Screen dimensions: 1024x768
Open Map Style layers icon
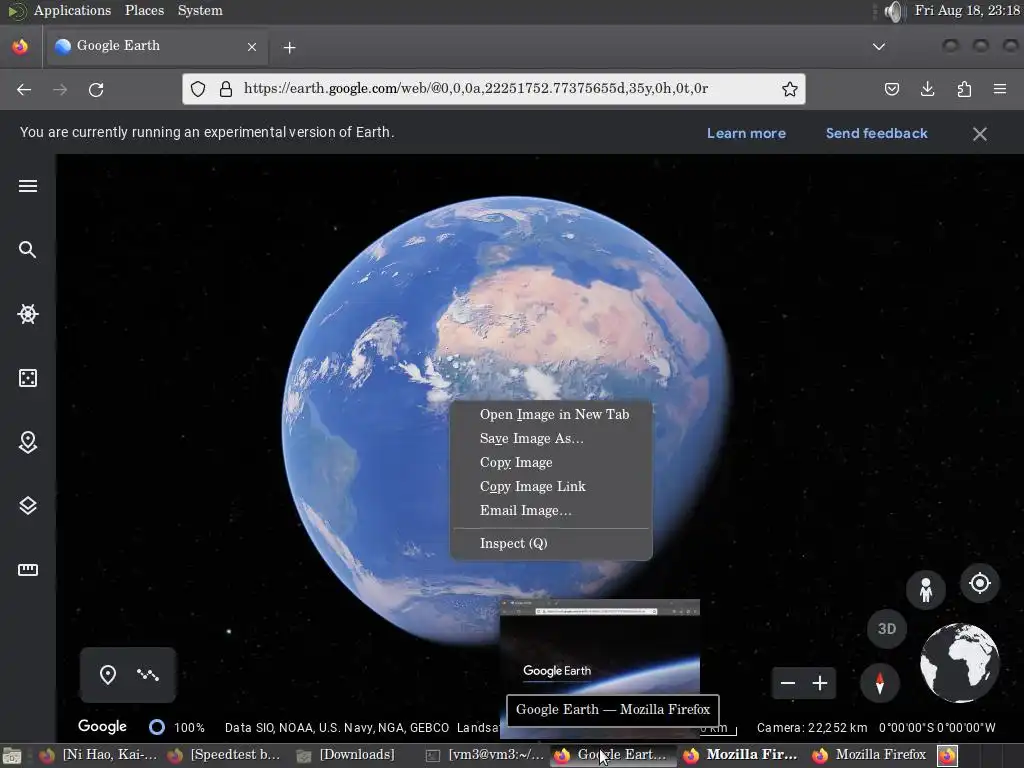point(27,506)
